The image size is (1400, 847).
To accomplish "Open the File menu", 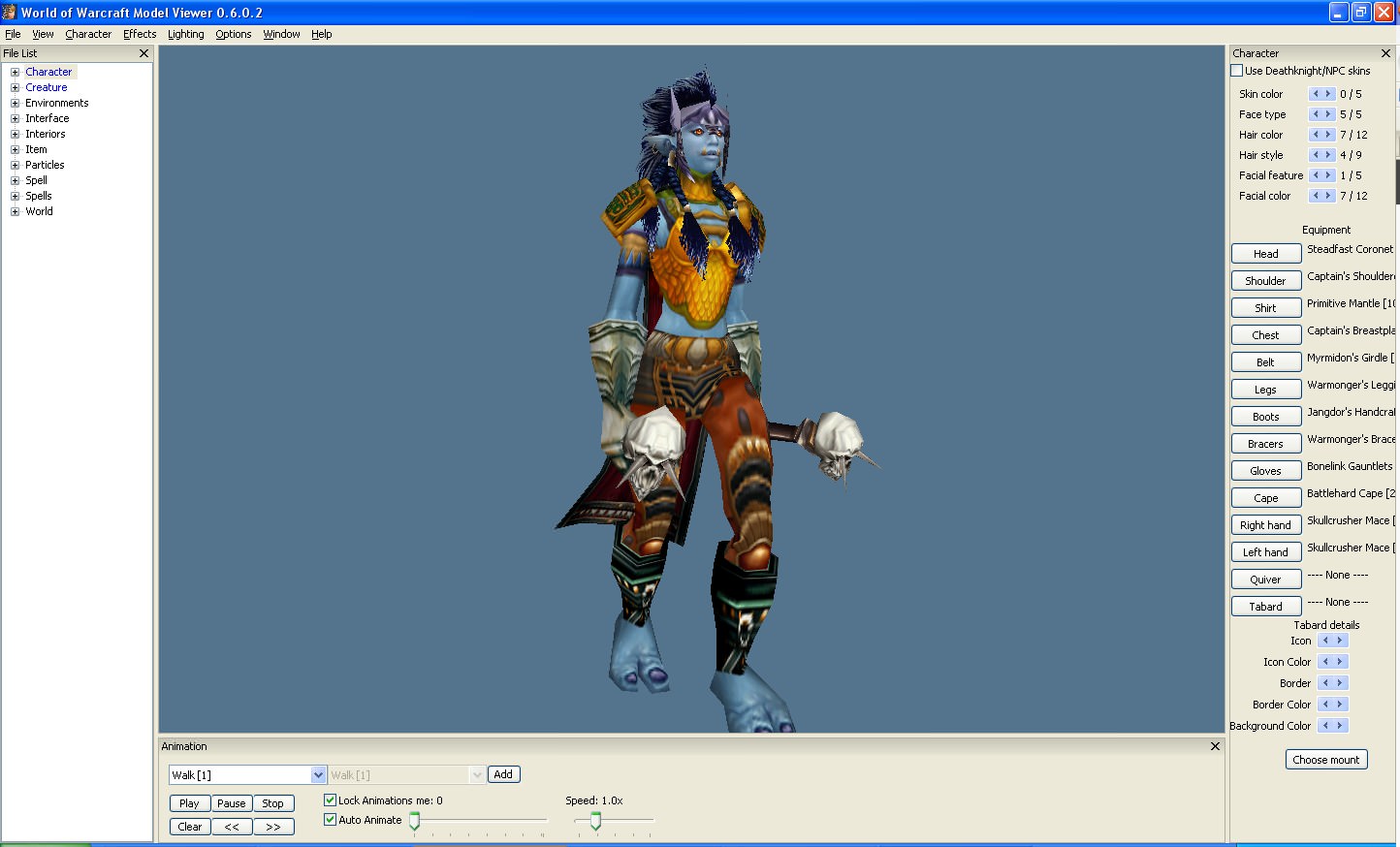I will [x=13, y=34].
